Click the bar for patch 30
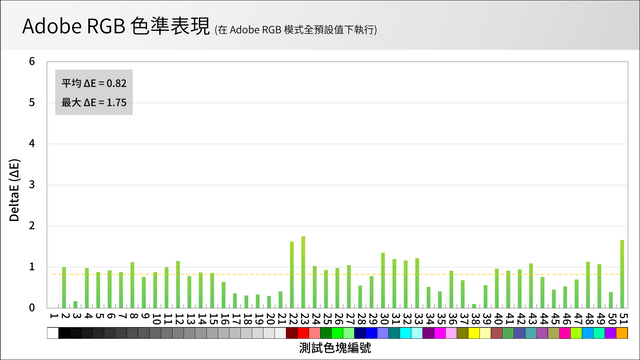This screenshot has width=640, height=360. point(383,280)
